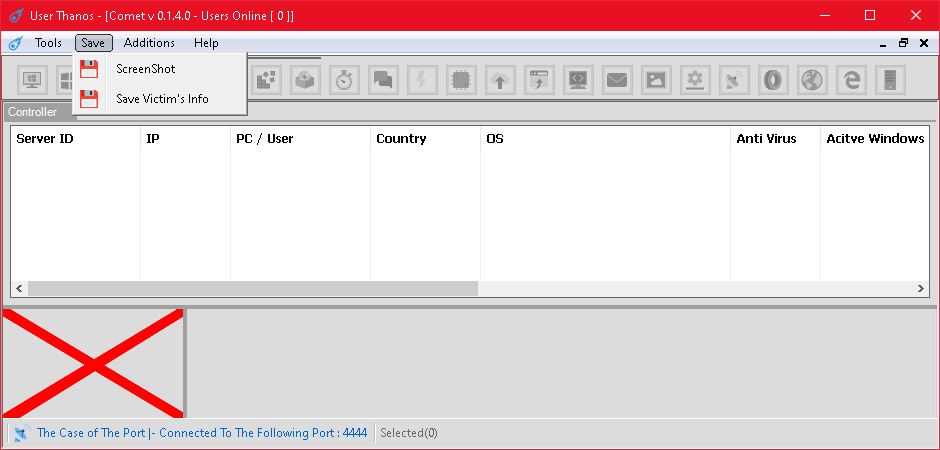The width and height of the screenshot is (940, 450).
Task: Choose ScreenShot from the Save menu
Action: click(x=145, y=69)
